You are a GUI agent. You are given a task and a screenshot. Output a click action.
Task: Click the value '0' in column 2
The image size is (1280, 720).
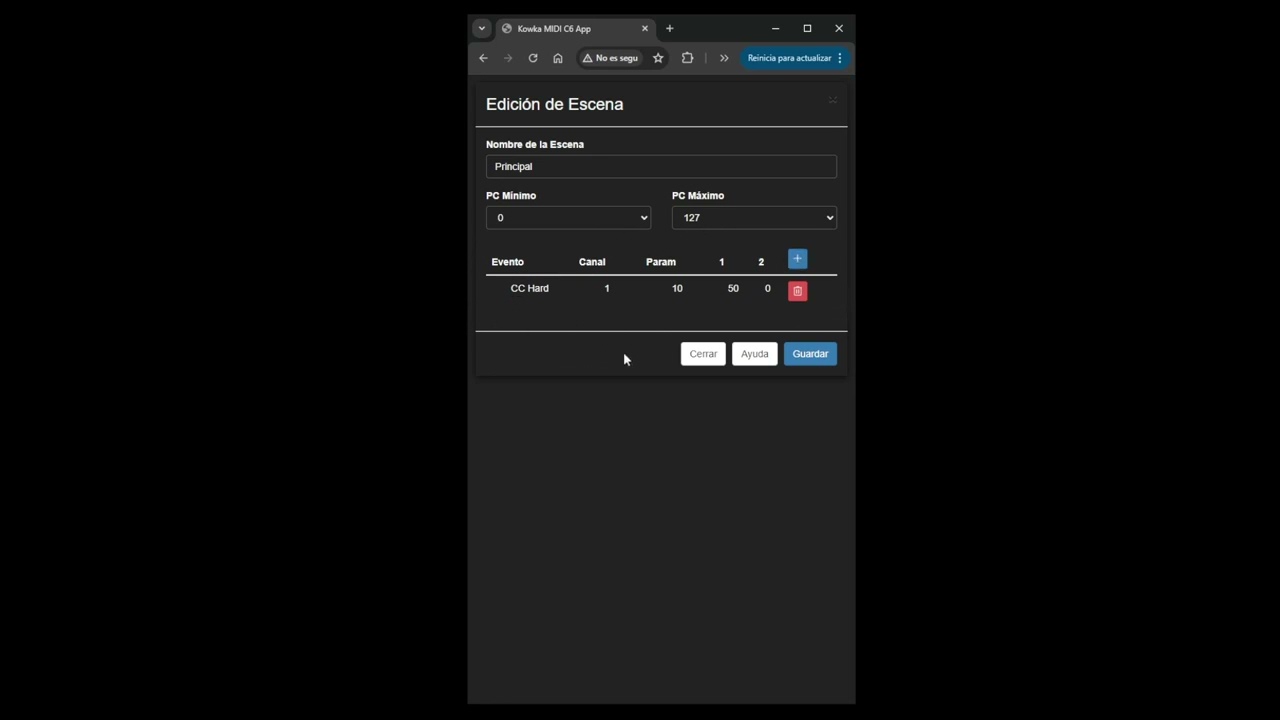(x=768, y=288)
